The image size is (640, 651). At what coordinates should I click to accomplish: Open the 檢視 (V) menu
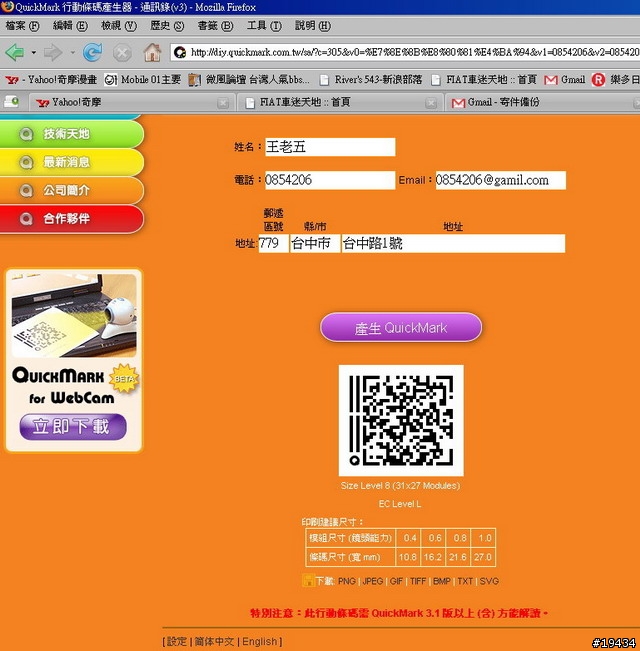coord(119,26)
